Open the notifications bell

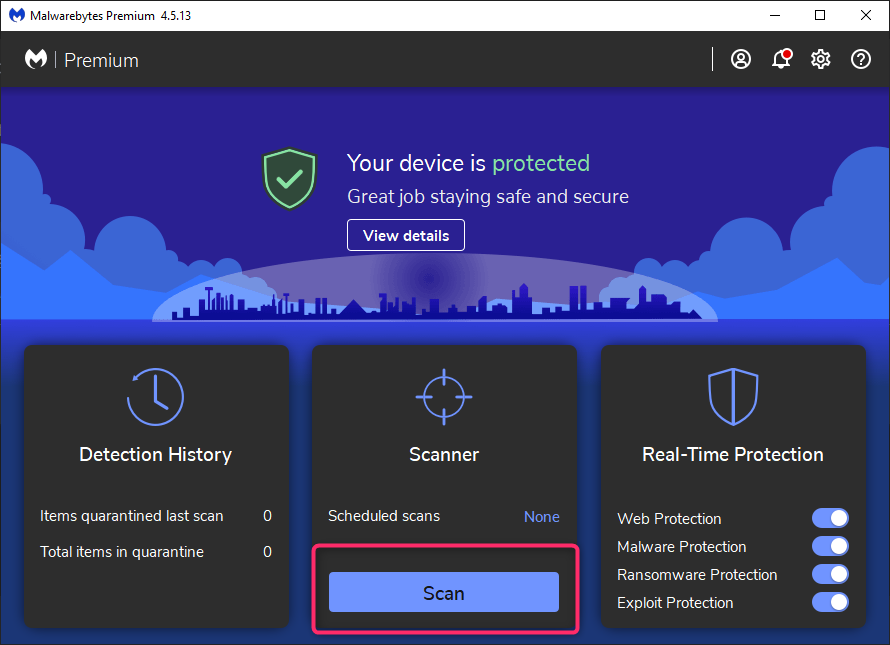click(x=782, y=59)
